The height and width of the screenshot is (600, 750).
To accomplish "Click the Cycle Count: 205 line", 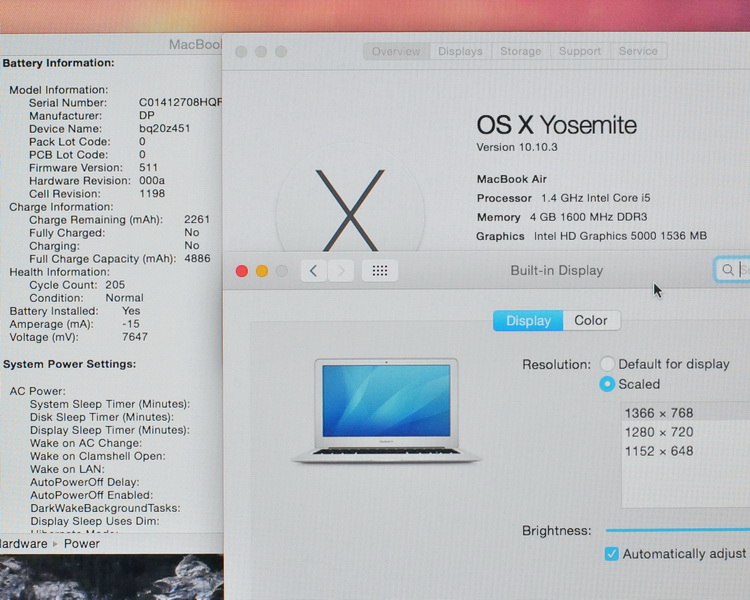I will tap(77, 285).
